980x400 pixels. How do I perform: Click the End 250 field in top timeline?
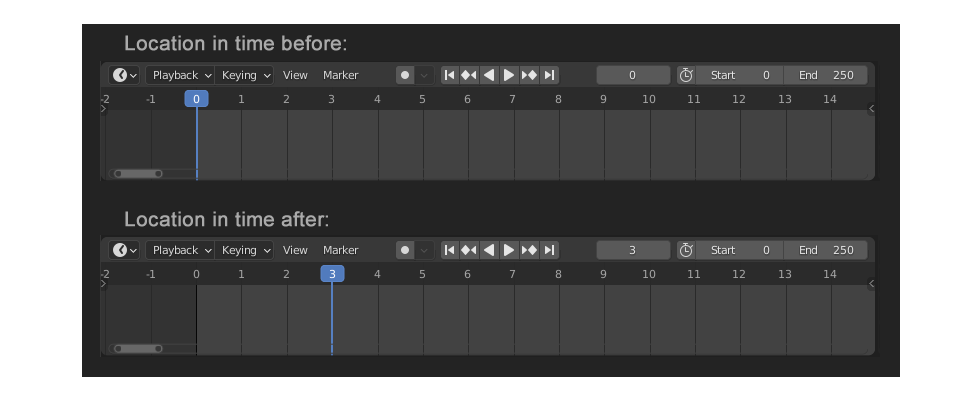[826, 75]
